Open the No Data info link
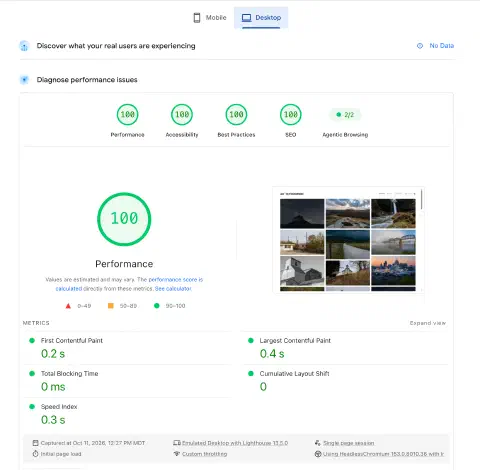The width and height of the screenshot is (480, 470). coord(441,46)
